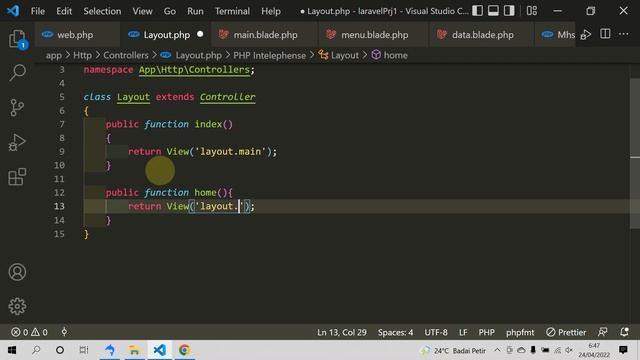Click the VS Code logo icon
Screen dimensions: 640x360
click(x=13, y=11)
